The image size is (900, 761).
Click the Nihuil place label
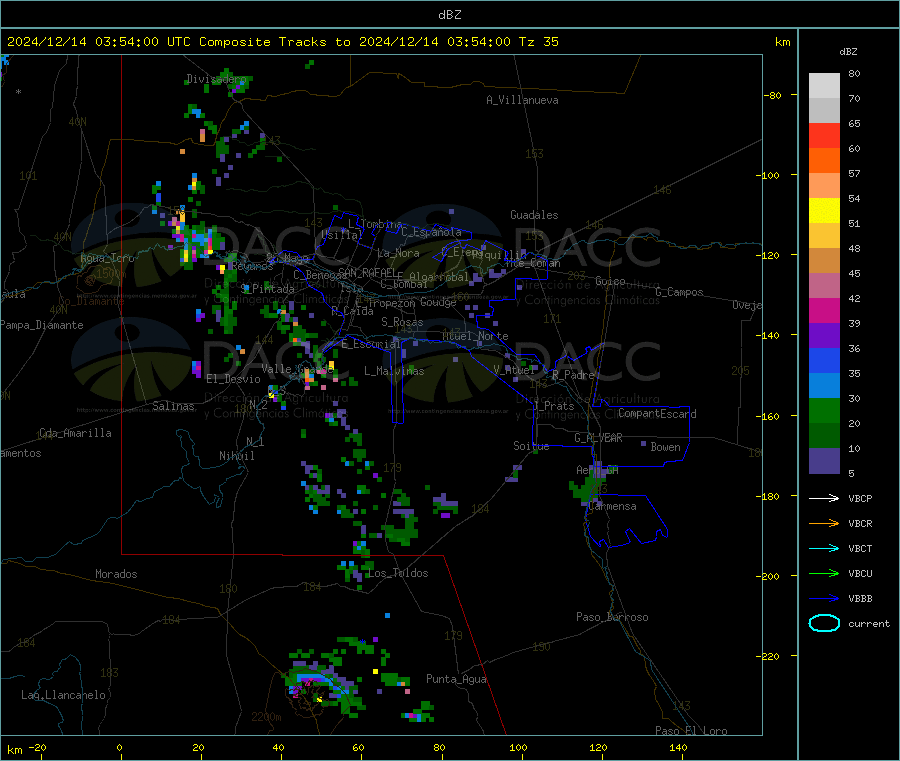point(236,456)
